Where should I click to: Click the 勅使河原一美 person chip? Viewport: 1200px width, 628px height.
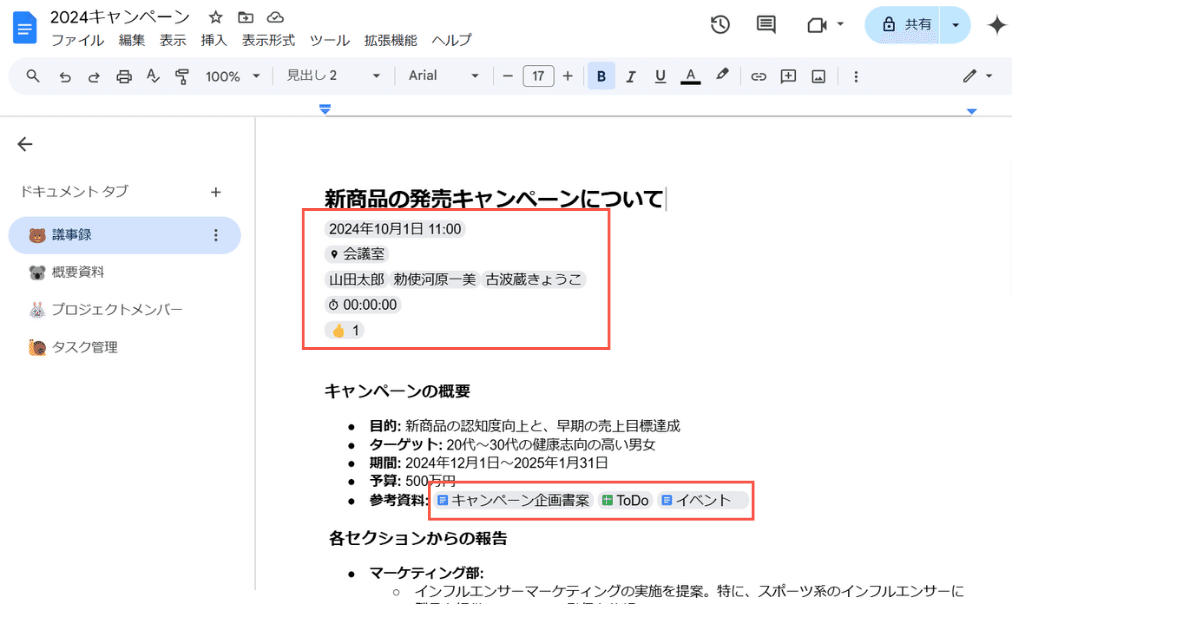(434, 279)
